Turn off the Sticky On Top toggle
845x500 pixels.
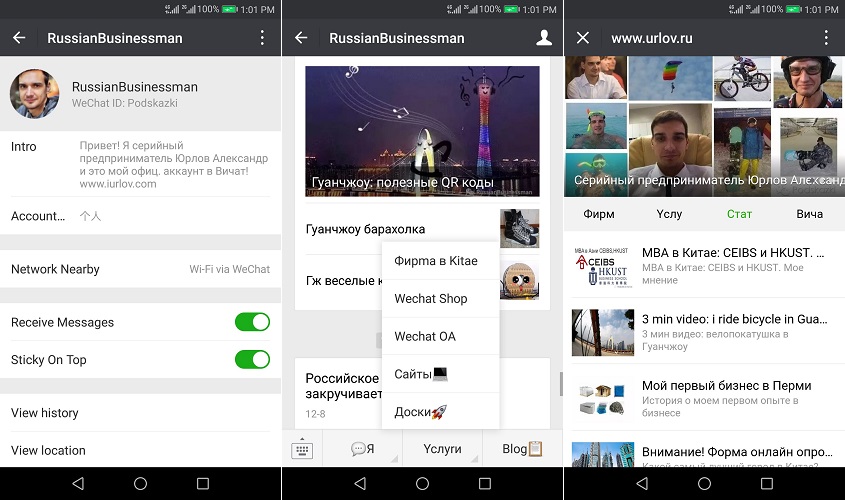tap(252, 359)
